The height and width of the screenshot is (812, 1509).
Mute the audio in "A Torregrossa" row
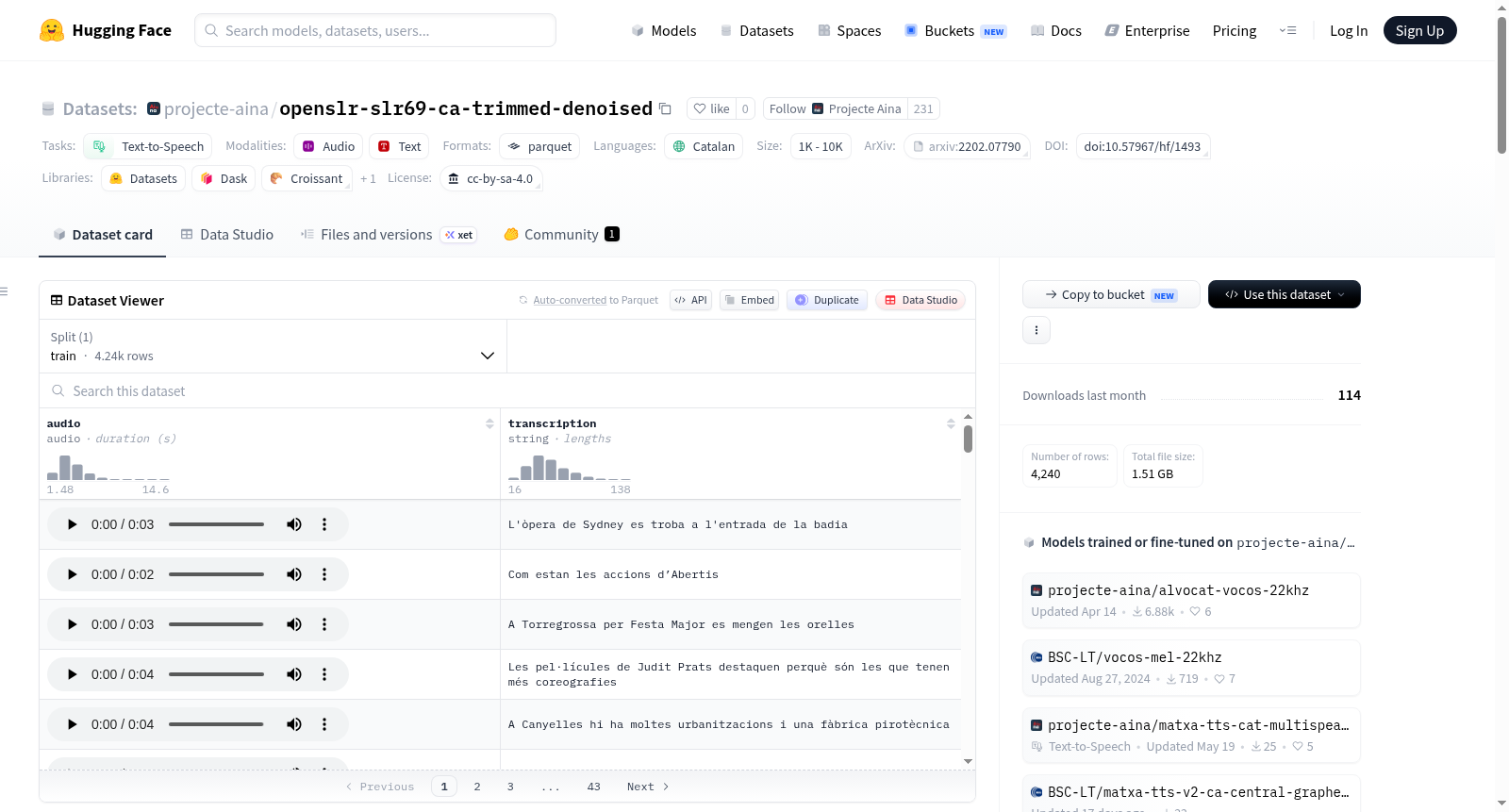tap(294, 624)
